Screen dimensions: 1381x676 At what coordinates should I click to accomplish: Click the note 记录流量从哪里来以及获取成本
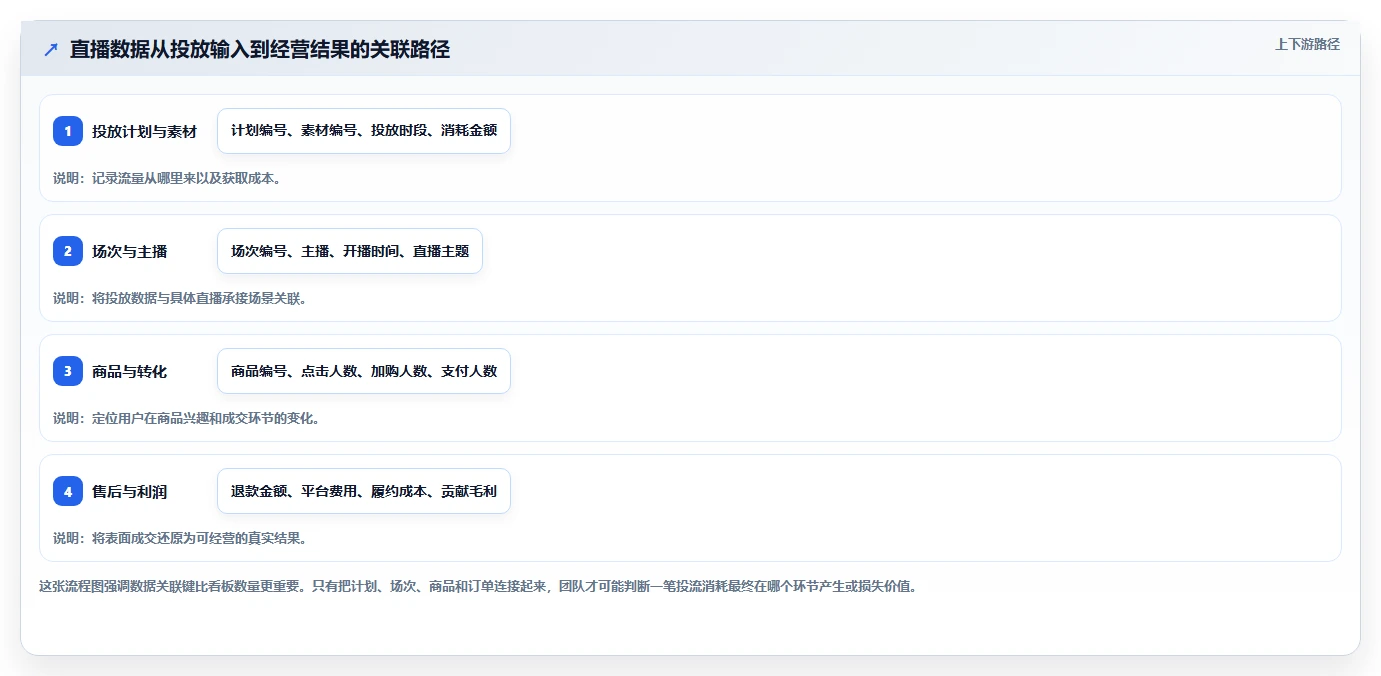[x=167, y=178]
